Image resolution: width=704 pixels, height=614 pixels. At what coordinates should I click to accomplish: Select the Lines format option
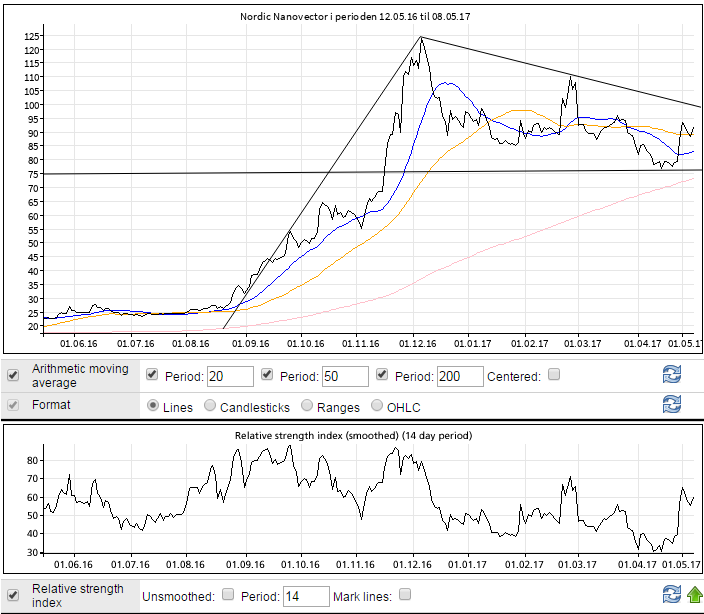pos(153,406)
